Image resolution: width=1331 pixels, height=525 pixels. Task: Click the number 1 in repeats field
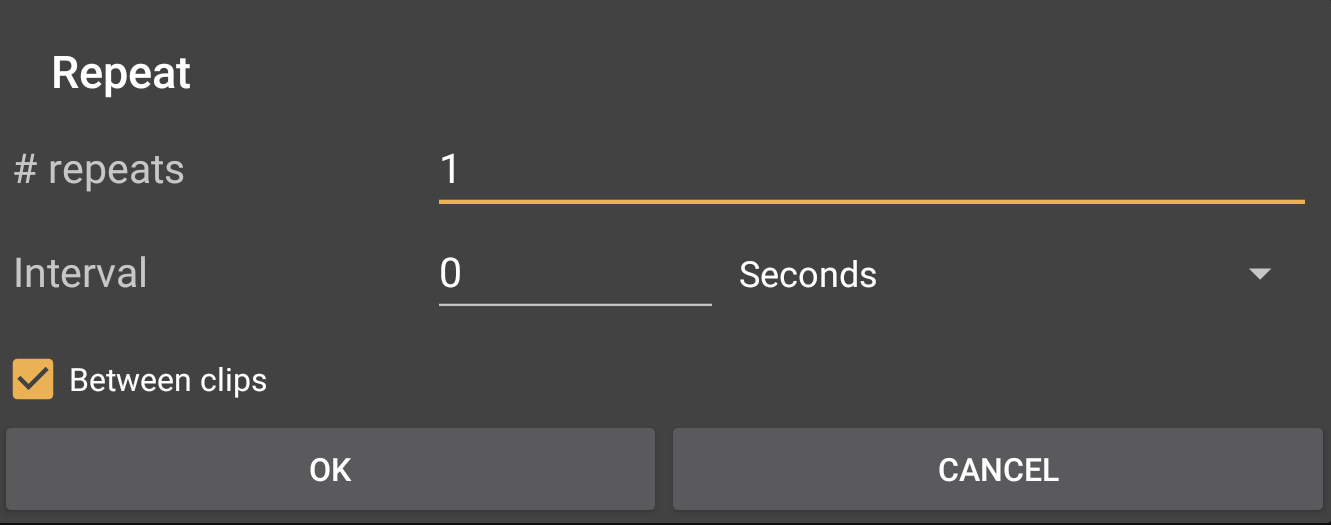pos(450,169)
